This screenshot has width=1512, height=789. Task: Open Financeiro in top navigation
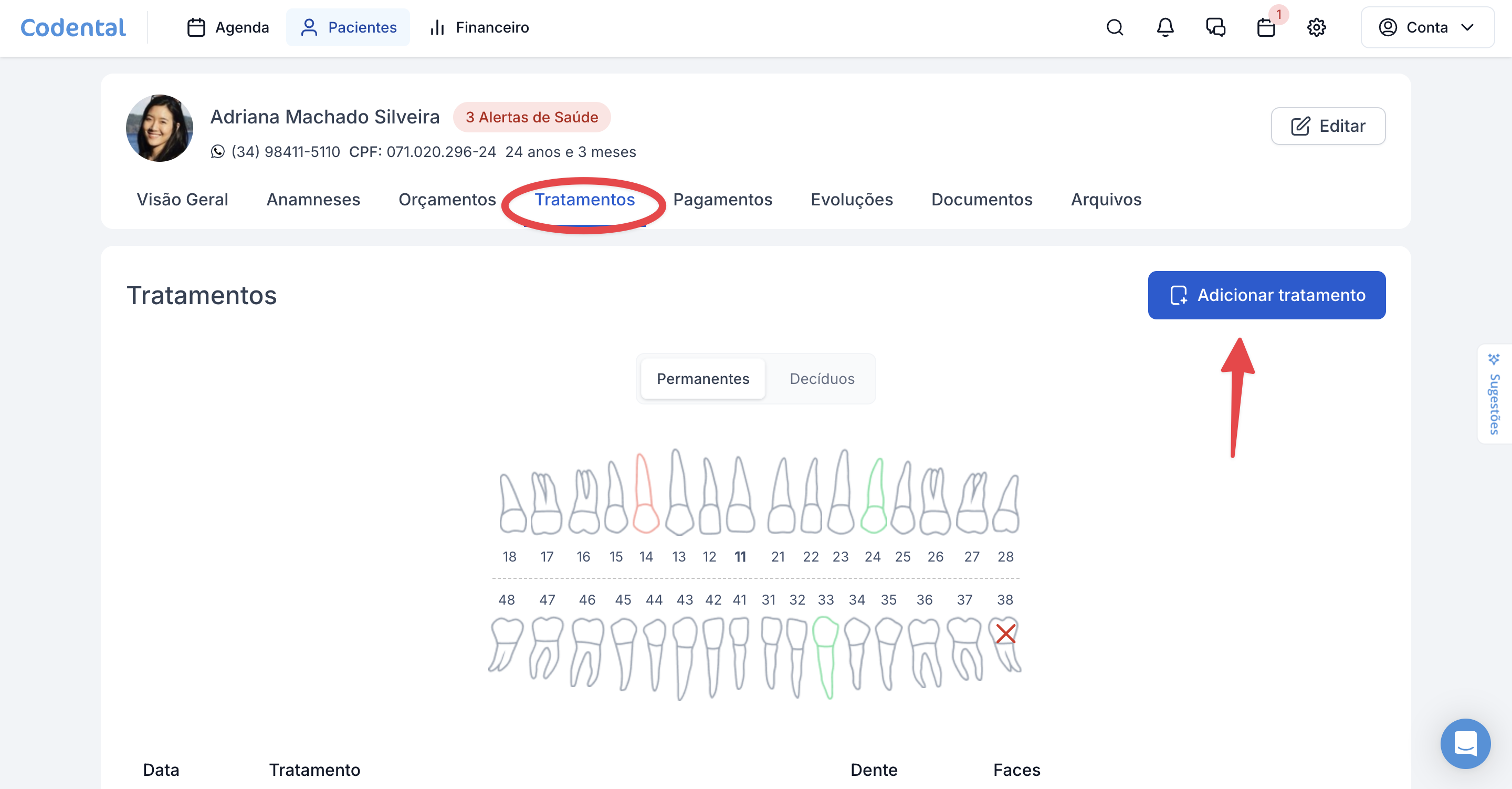tap(479, 28)
